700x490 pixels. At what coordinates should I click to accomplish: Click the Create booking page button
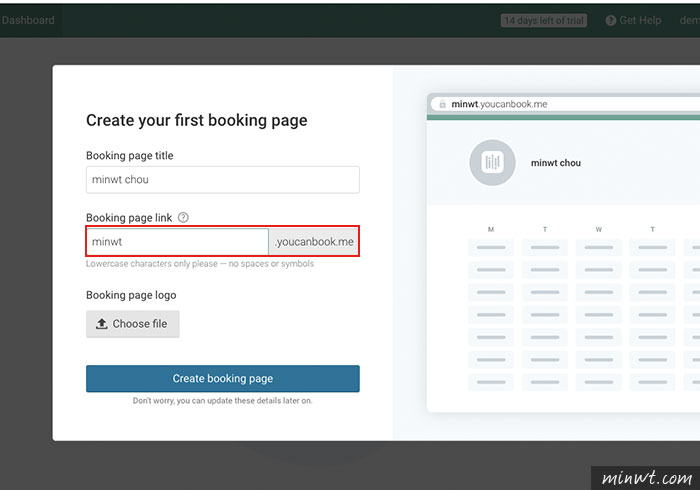pos(222,378)
